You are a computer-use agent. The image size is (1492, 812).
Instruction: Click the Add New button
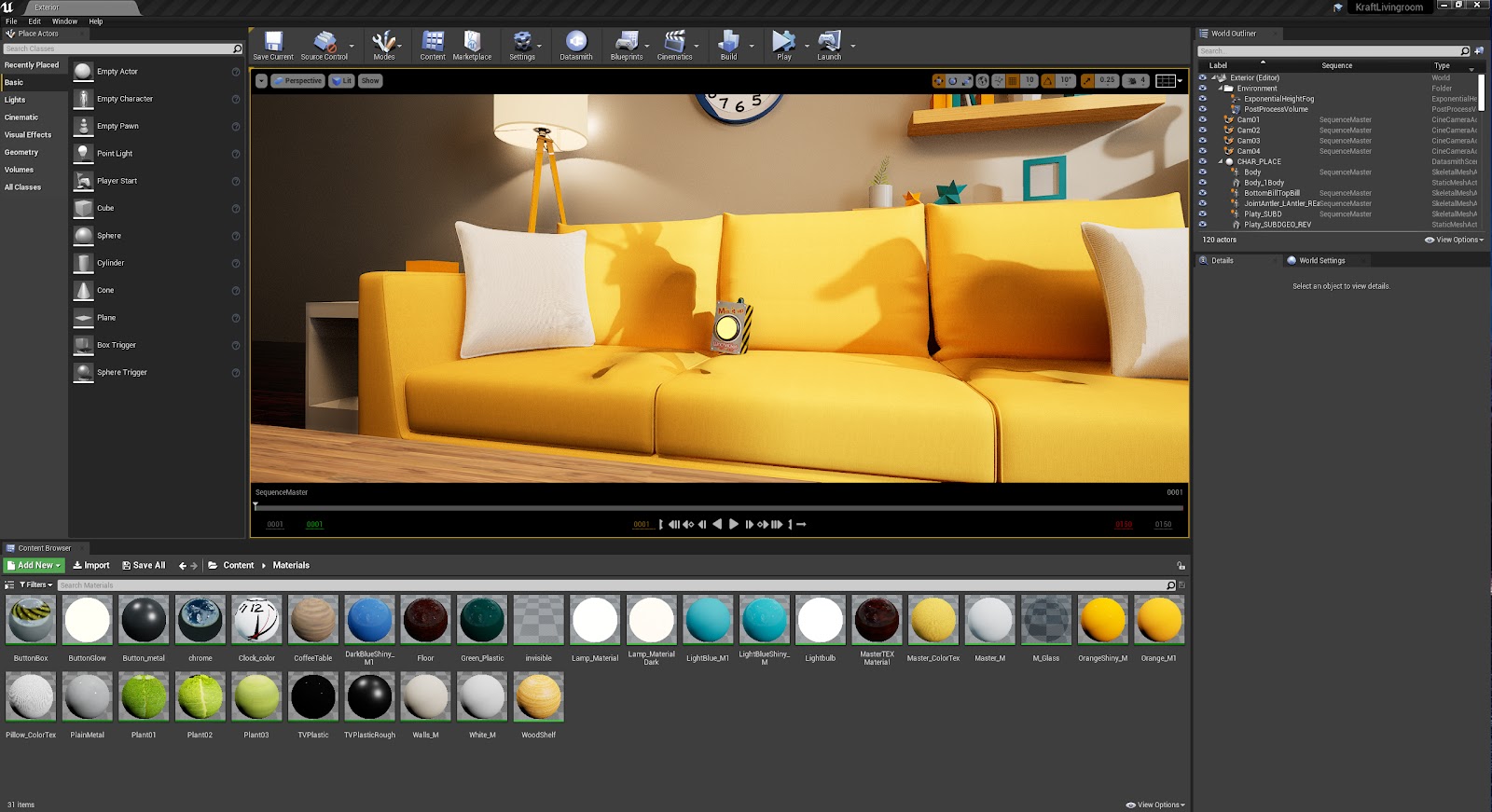tap(34, 565)
